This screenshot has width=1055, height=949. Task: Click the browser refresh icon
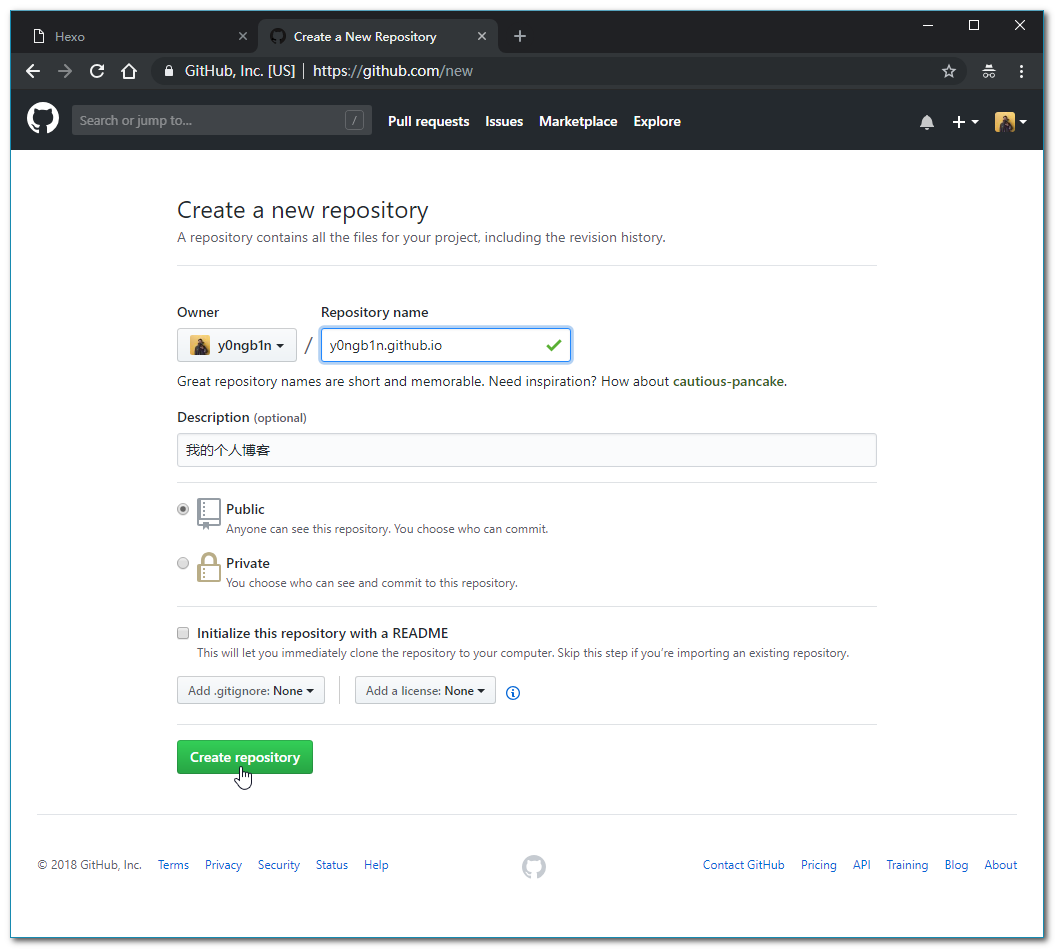point(96,71)
